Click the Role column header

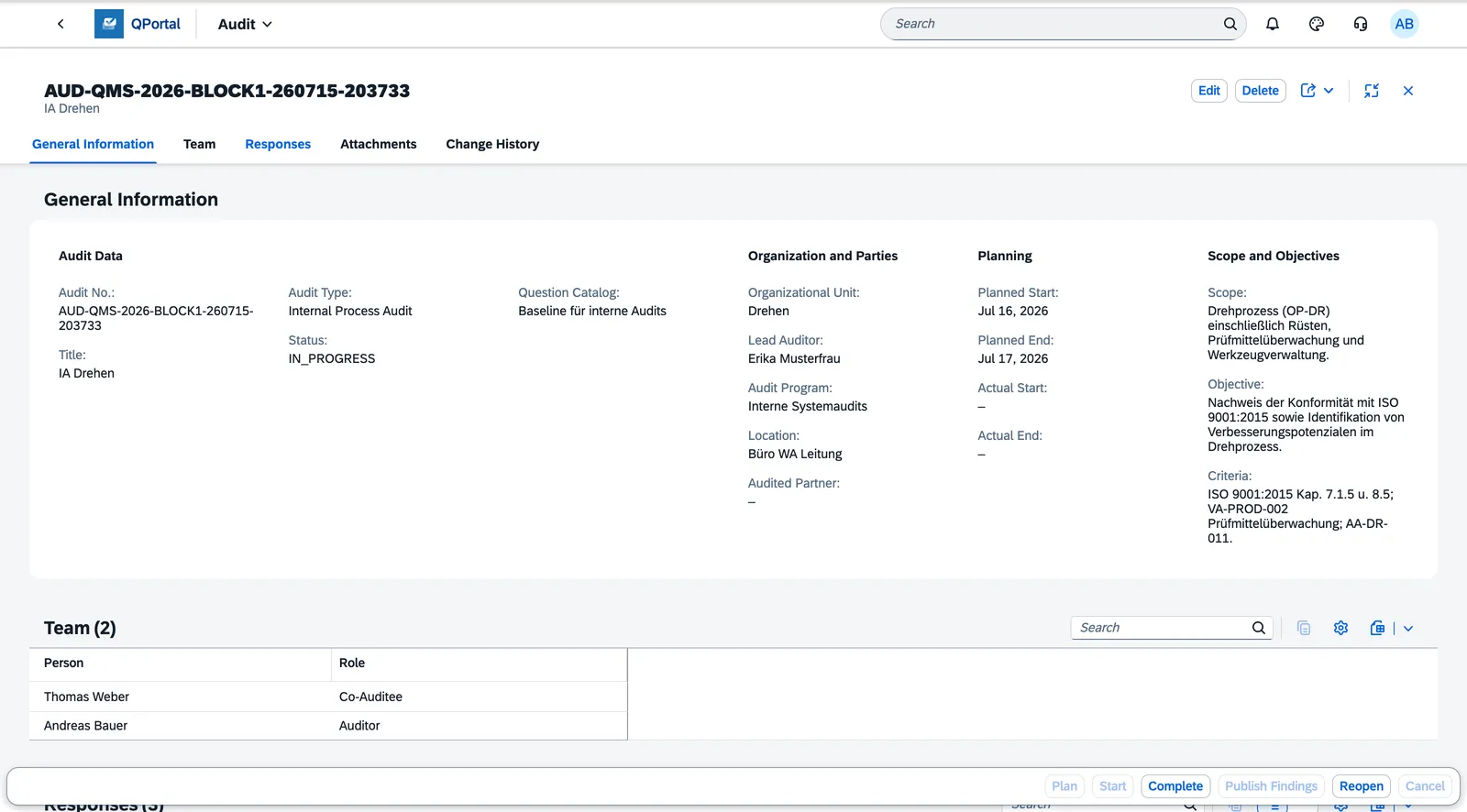tap(479, 664)
